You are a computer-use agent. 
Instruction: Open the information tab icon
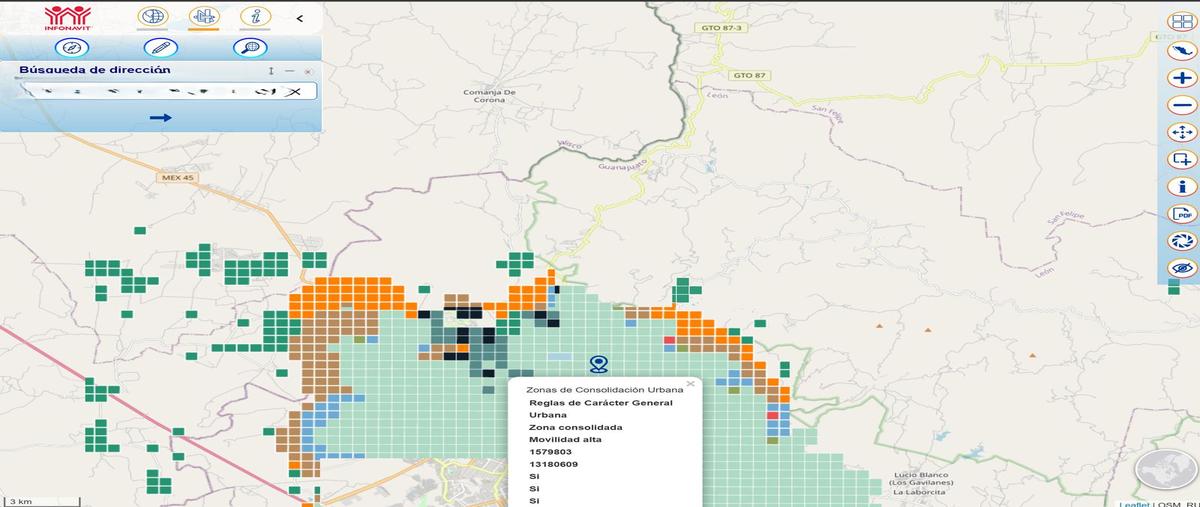pyautogui.click(x=256, y=17)
